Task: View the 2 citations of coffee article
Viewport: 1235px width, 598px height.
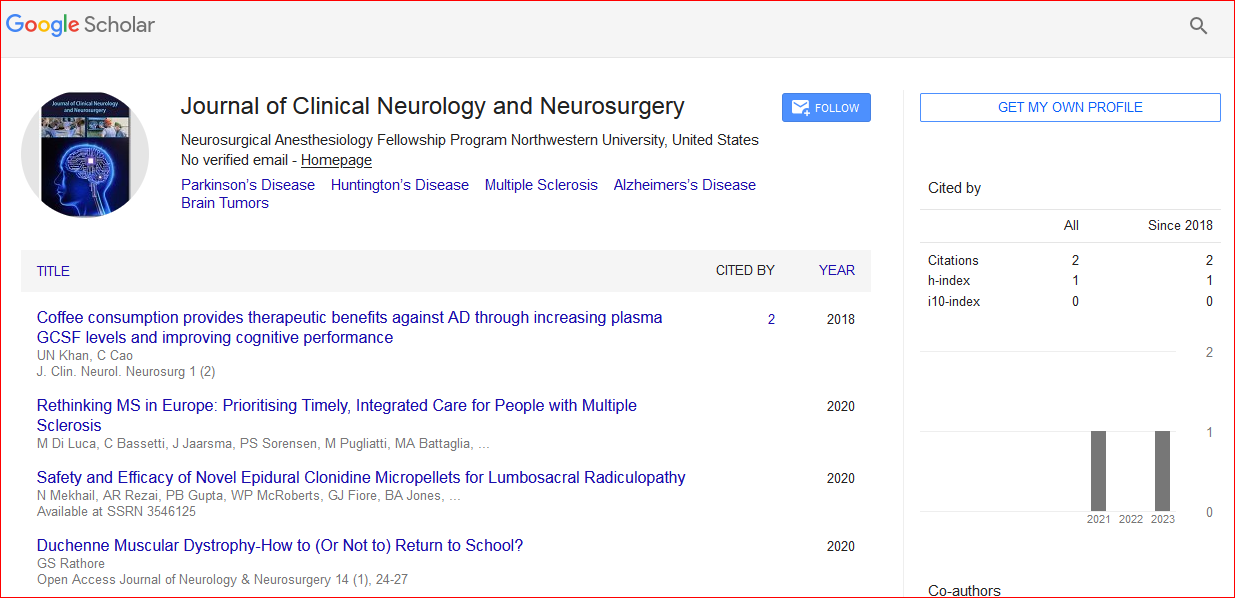Action: (x=771, y=320)
